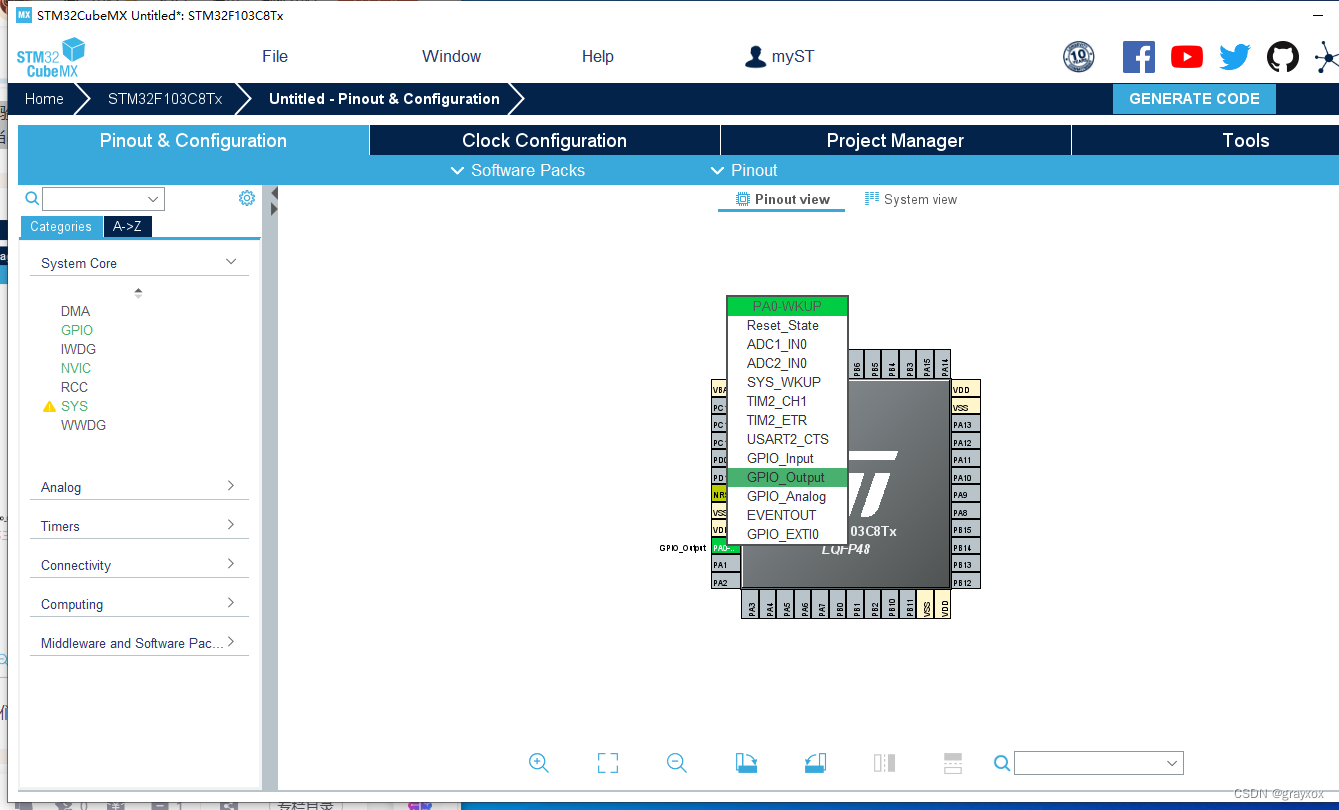Open the File menu
This screenshot has width=1339, height=810.
pos(275,57)
